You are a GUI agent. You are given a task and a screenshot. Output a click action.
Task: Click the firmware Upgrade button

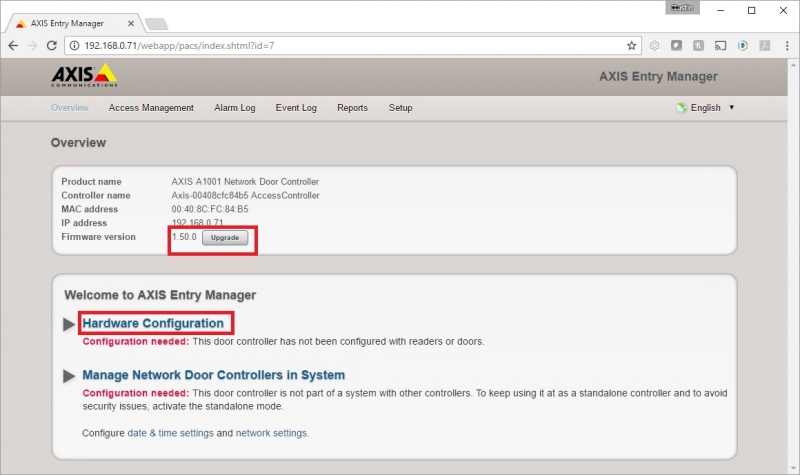[x=225, y=238]
